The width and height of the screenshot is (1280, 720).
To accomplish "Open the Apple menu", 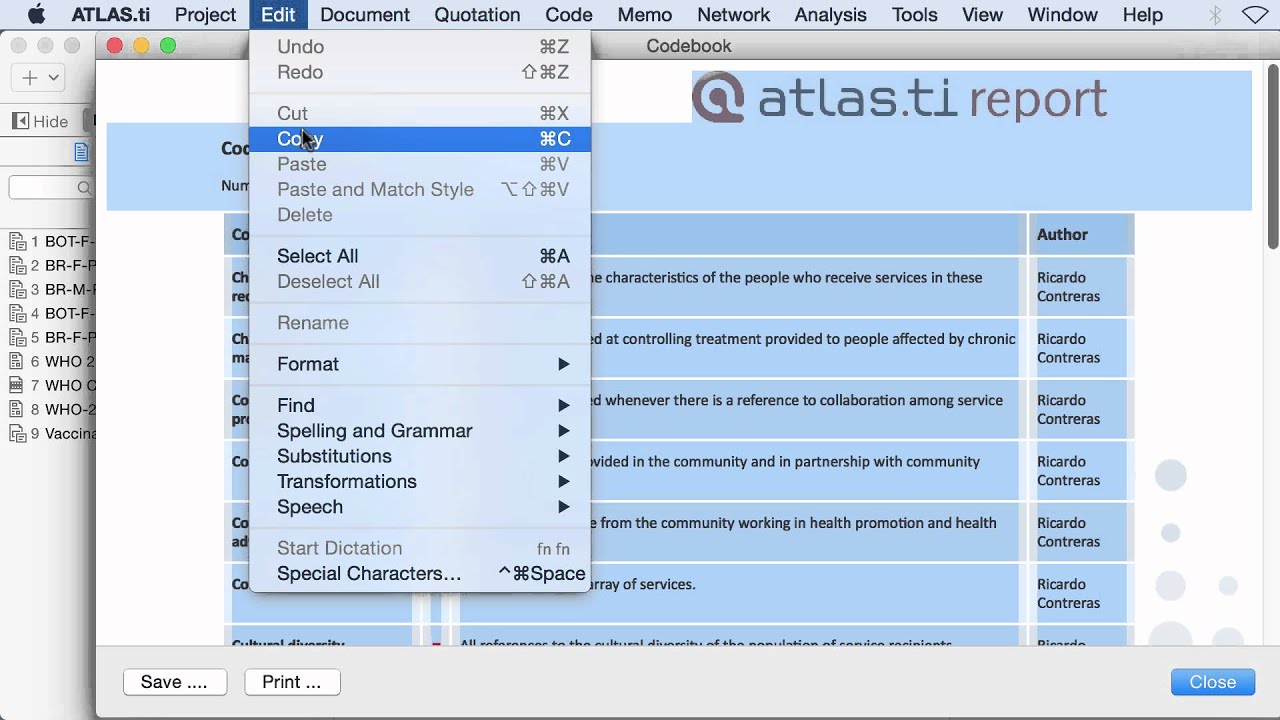I will pos(36,14).
